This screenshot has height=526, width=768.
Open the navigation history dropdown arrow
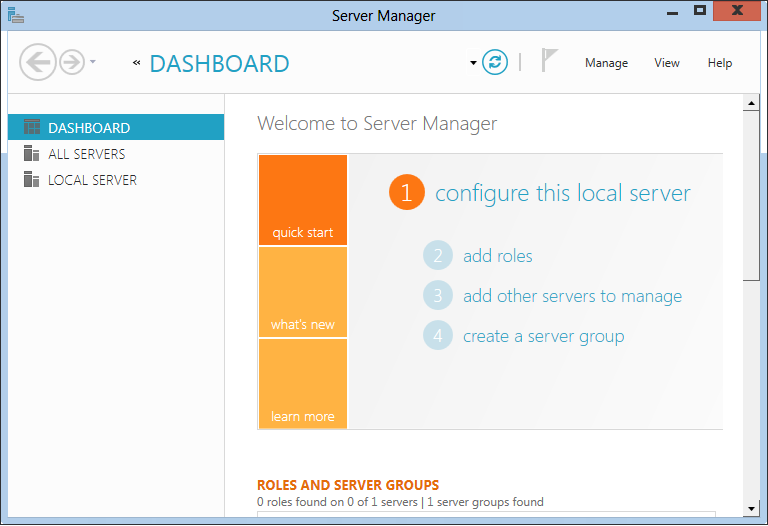click(x=93, y=62)
